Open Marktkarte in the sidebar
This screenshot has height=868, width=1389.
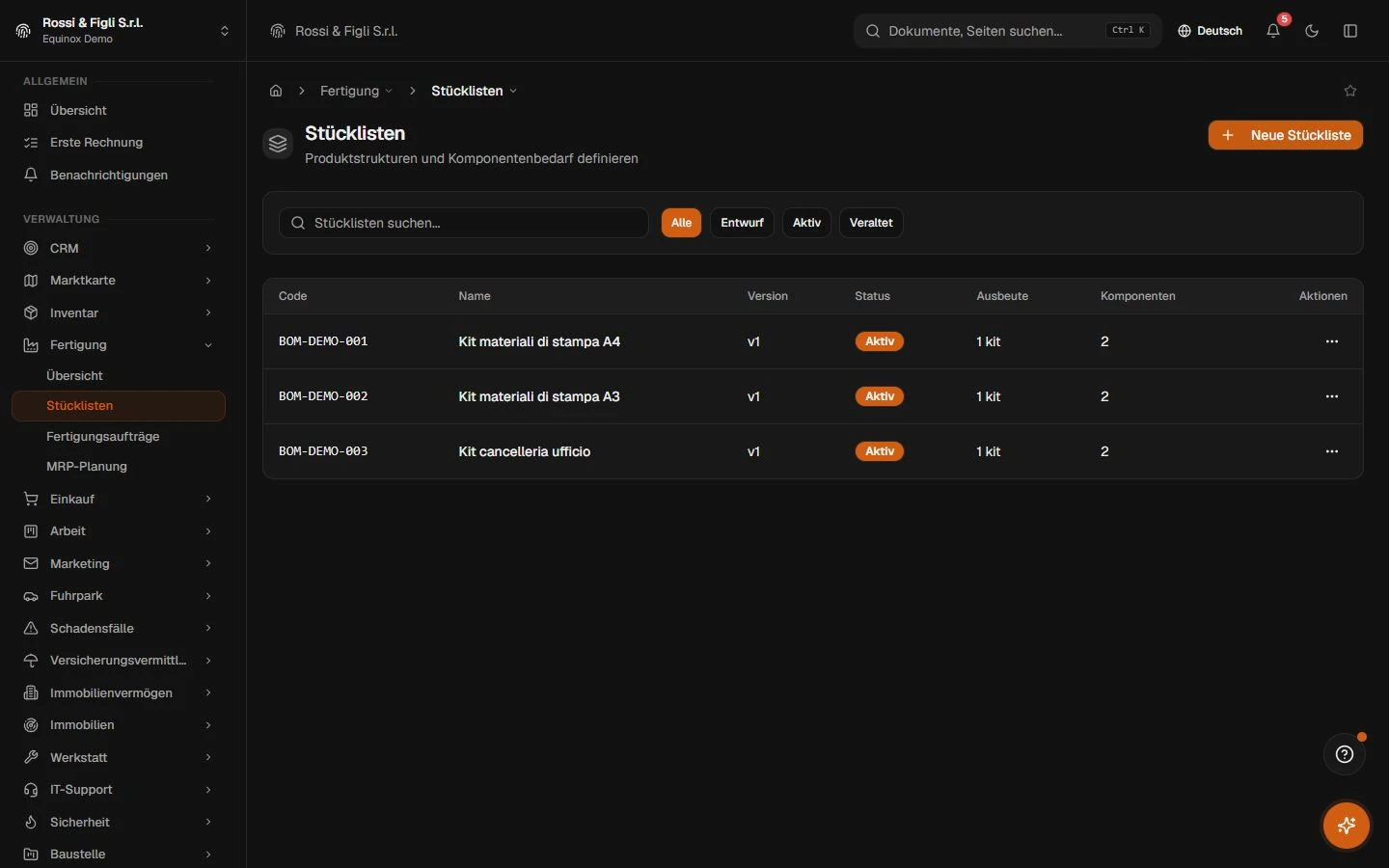point(119,281)
